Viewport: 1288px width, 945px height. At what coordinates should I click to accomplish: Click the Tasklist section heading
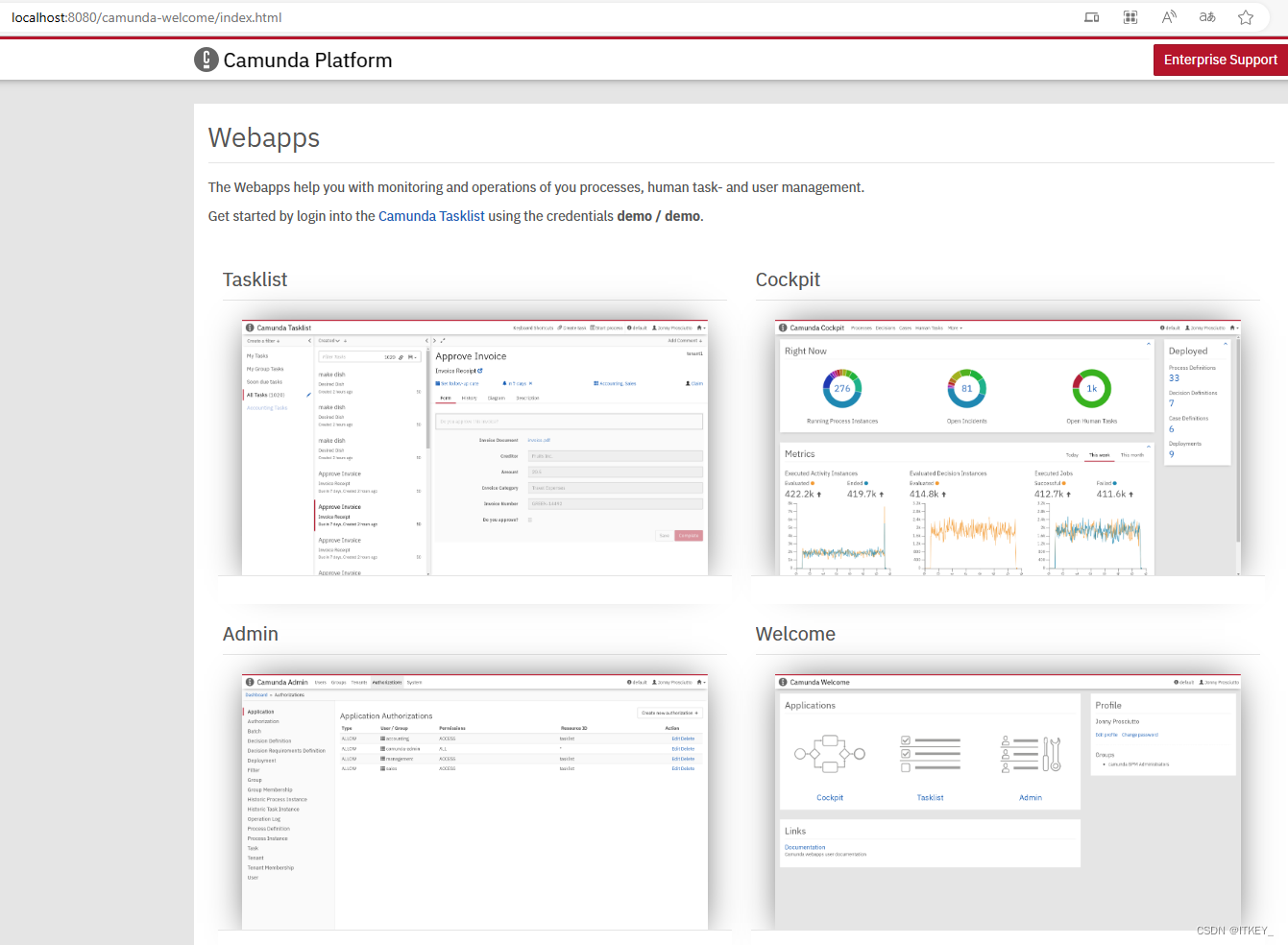[255, 279]
